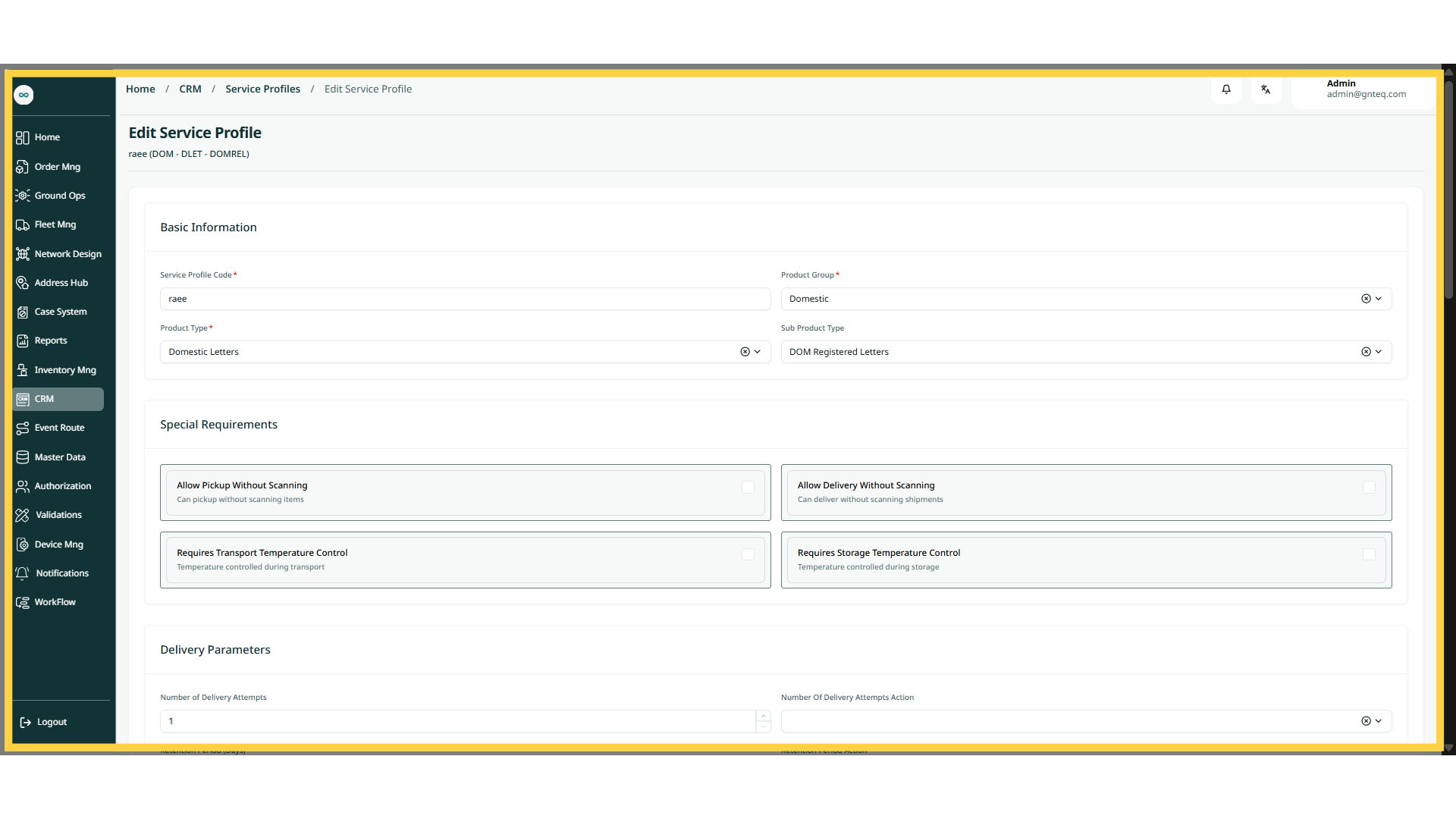Click the Edit Service Profile breadcrumb
This screenshot has width=1456, height=819.
tap(368, 89)
